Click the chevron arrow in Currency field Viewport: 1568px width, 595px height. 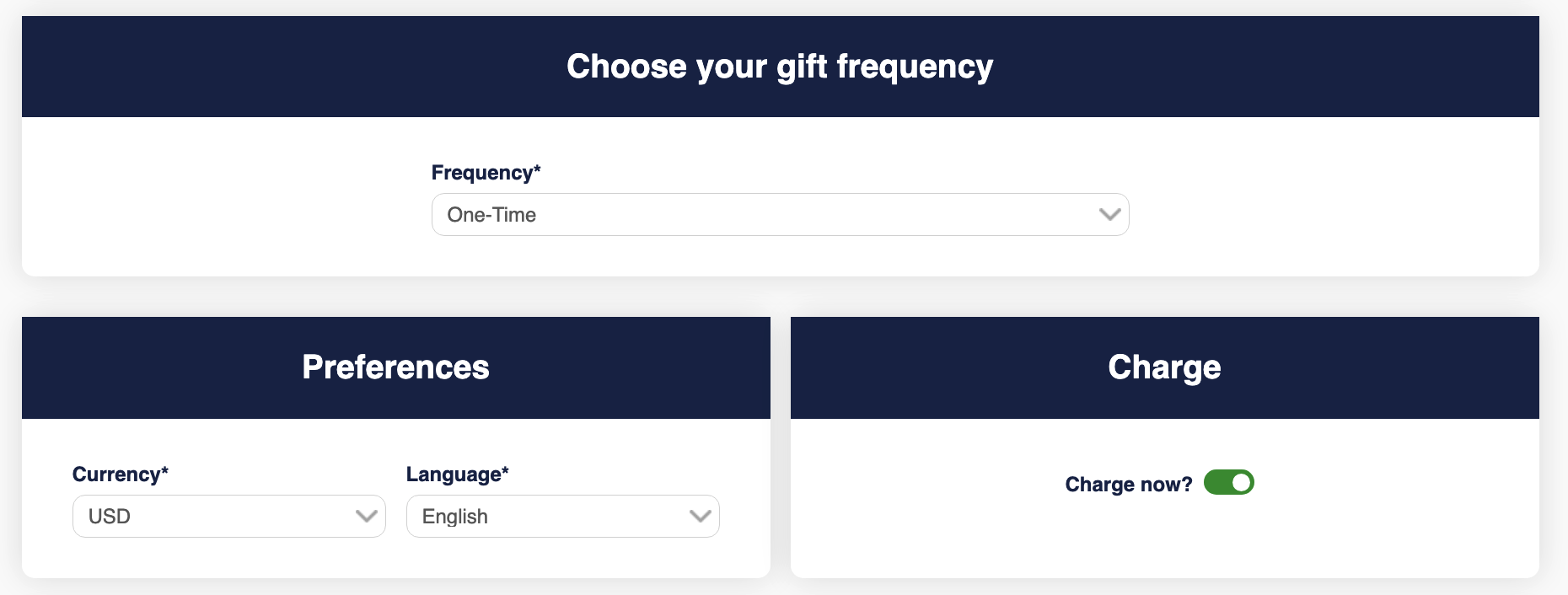(x=366, y=517)
